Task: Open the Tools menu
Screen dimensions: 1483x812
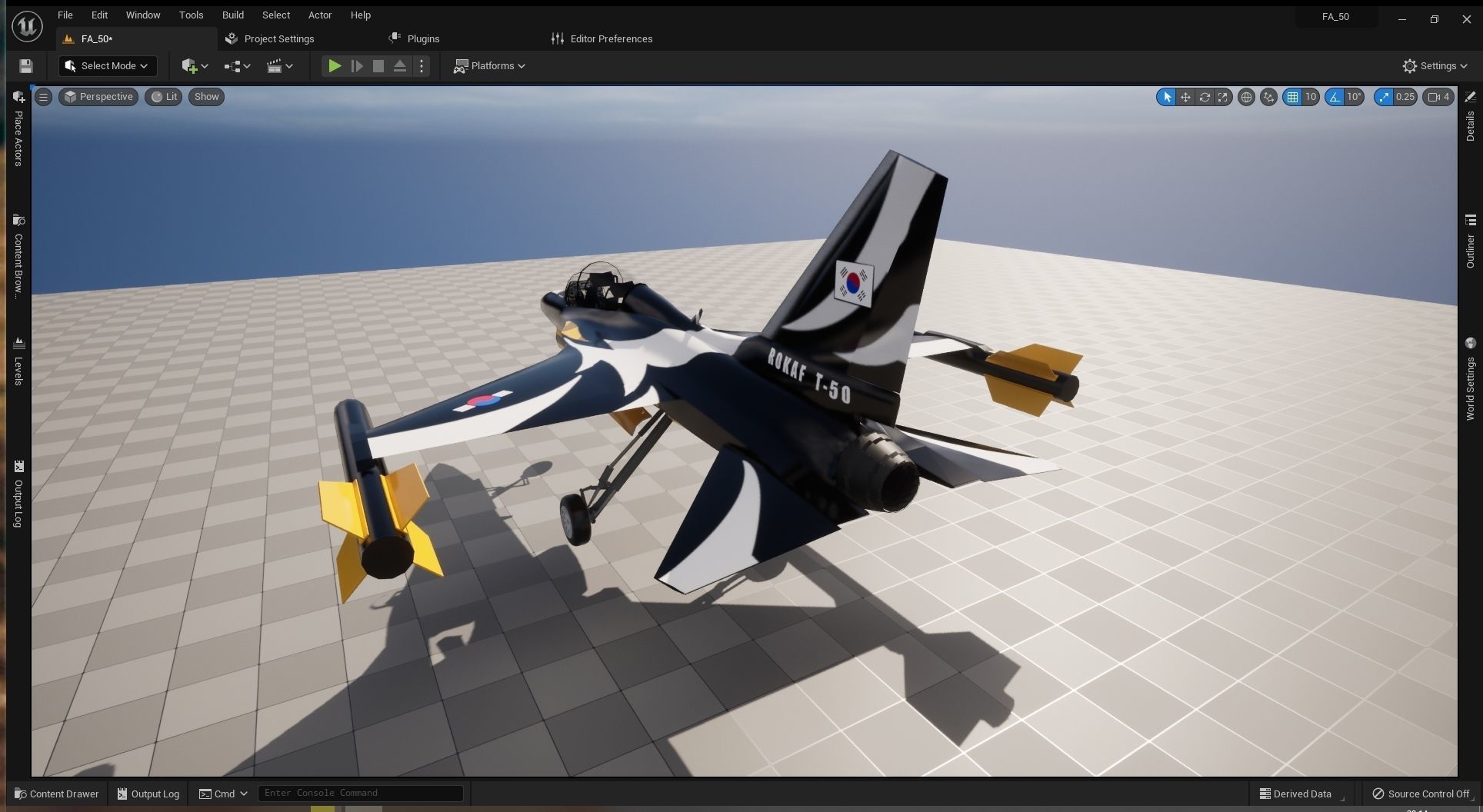Action: click(x=191, y=15)
